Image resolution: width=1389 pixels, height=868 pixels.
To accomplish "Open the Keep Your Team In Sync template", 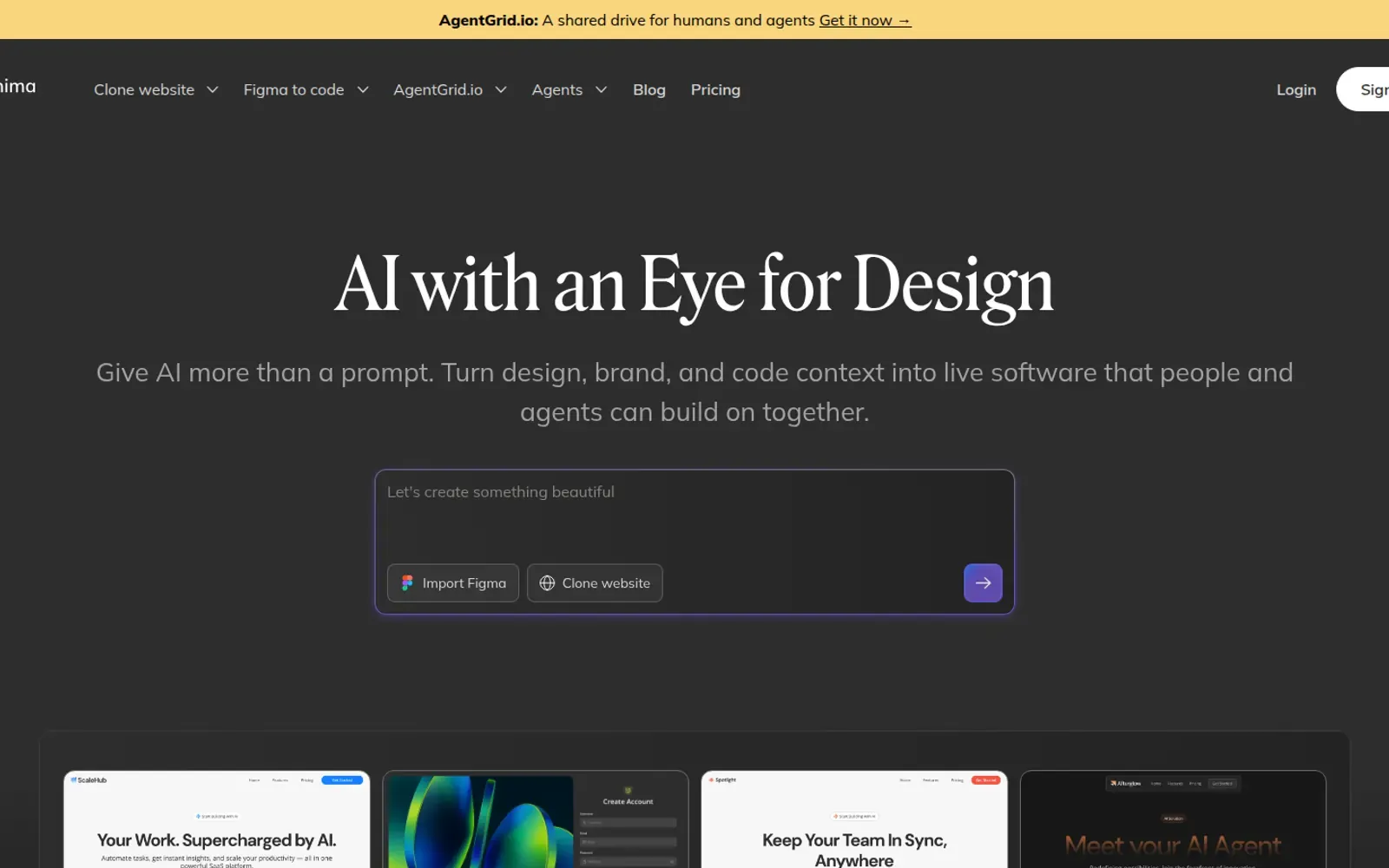I will (854, 819).
